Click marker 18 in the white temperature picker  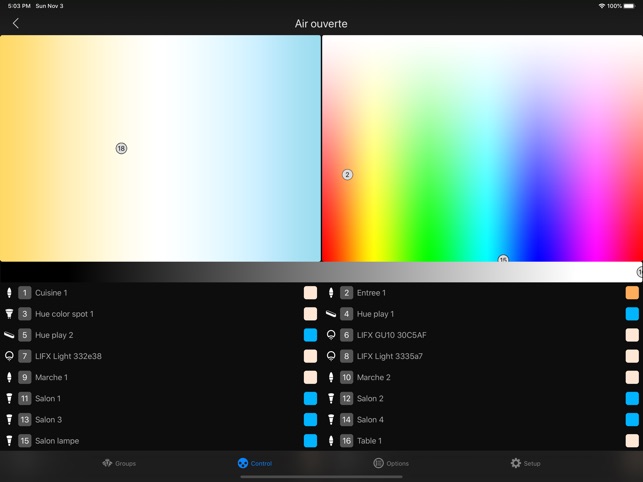tap(121, 148)
